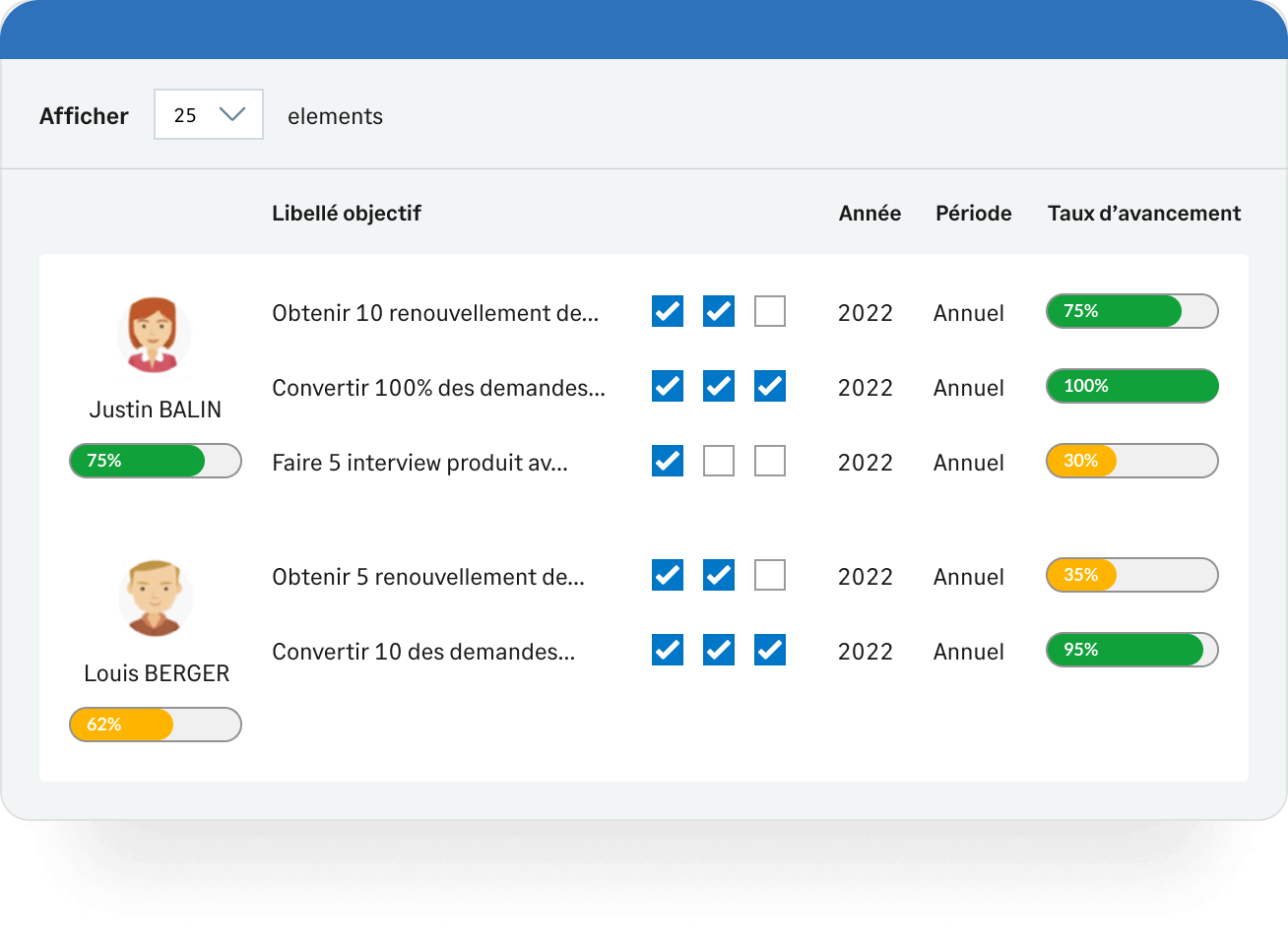Check second checkbox of Faire 5 interview row
The height and width of the screenshot is (947, 1288).
(719, 461)
